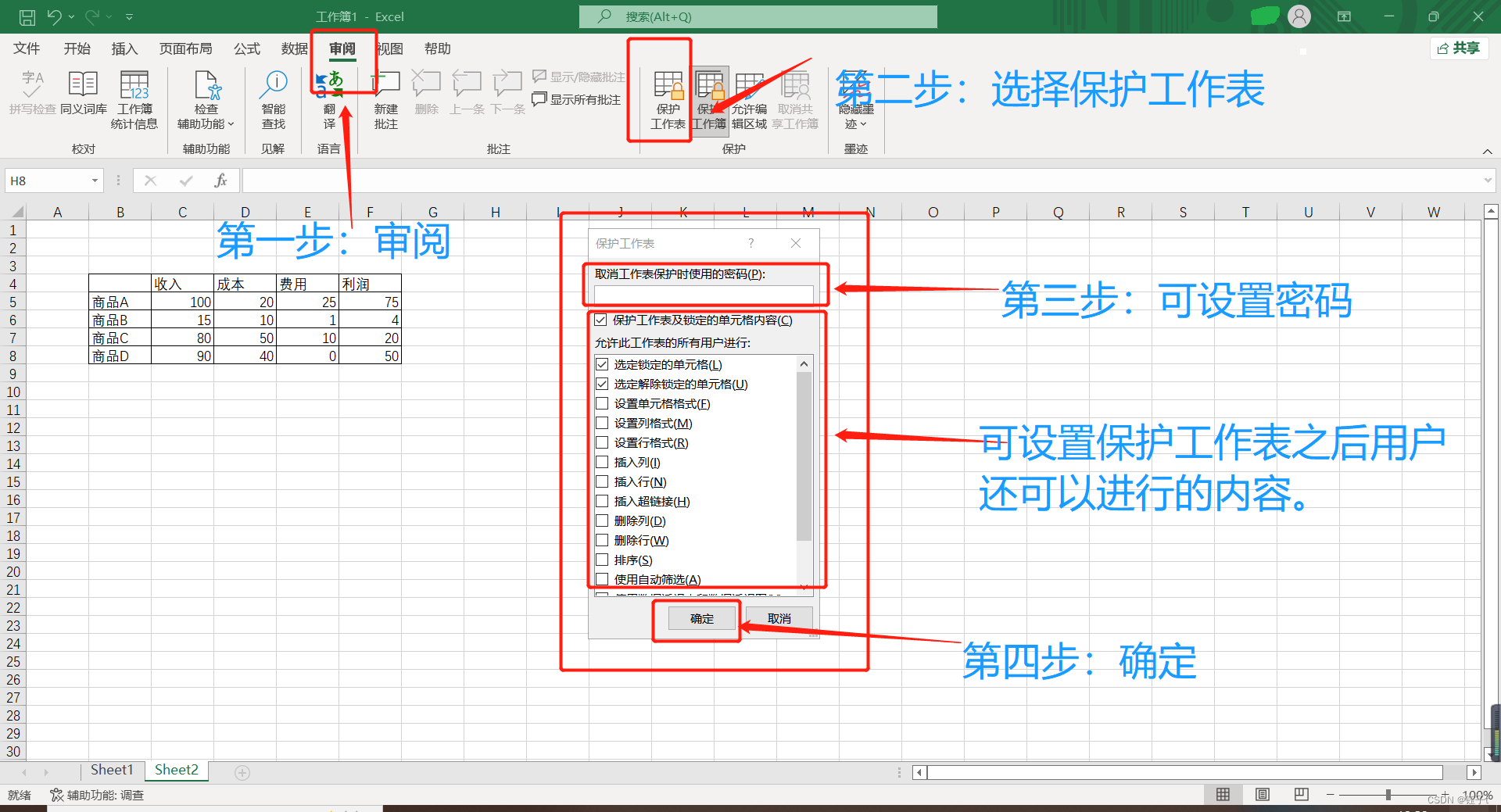1501x812 pixels.
Task: Go to Next comment (下一条)
Action: pyautogui.click(x=508, y=92)
